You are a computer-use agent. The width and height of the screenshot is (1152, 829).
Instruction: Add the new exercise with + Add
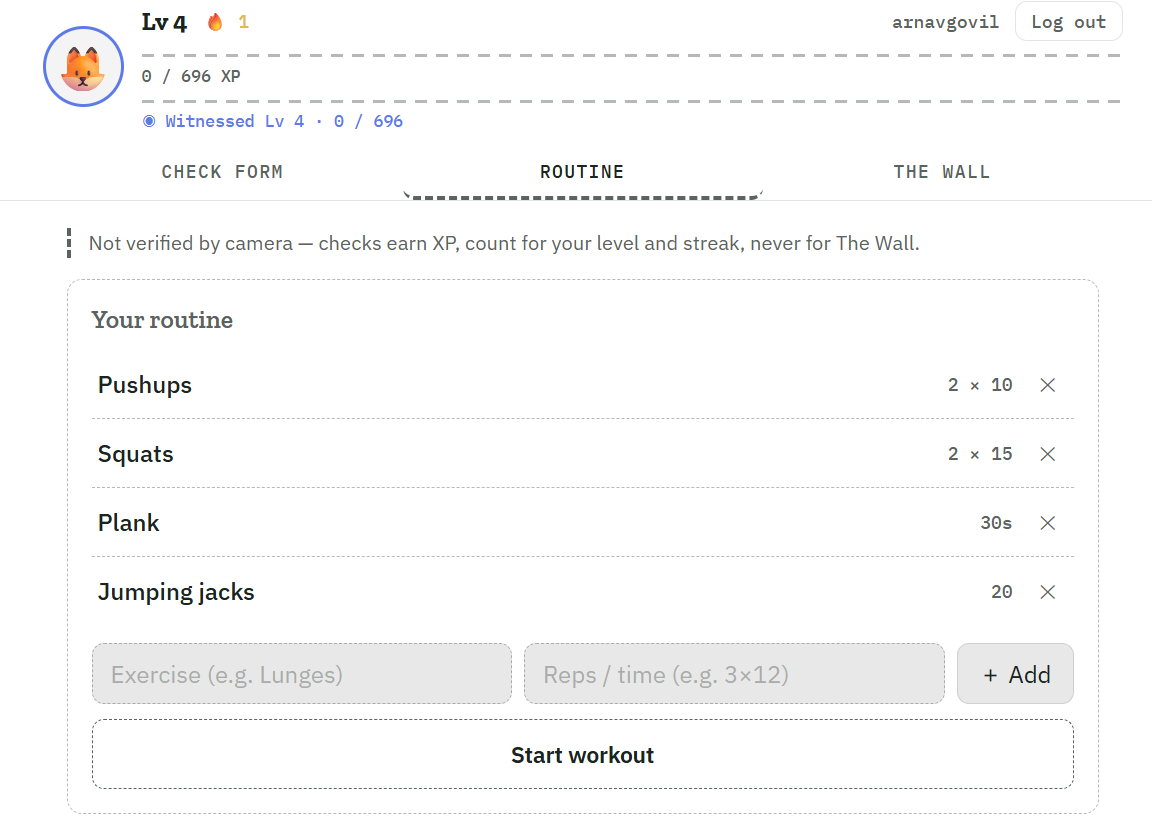coord(1015,674)
